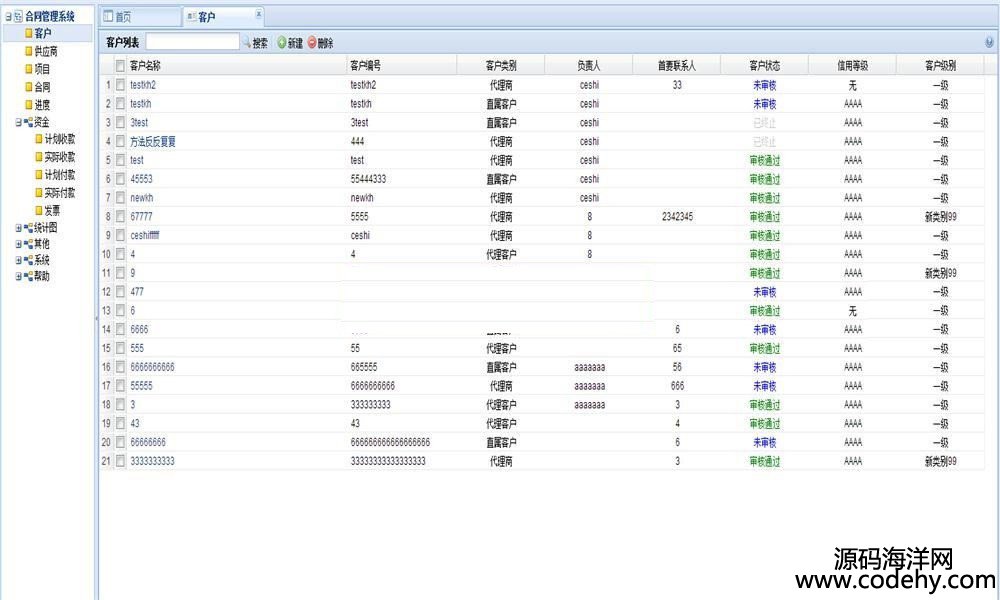Open customer link 6666666666
This screenshot has height=600, width=1000.
pyautogui.click(x=152, y=367)
